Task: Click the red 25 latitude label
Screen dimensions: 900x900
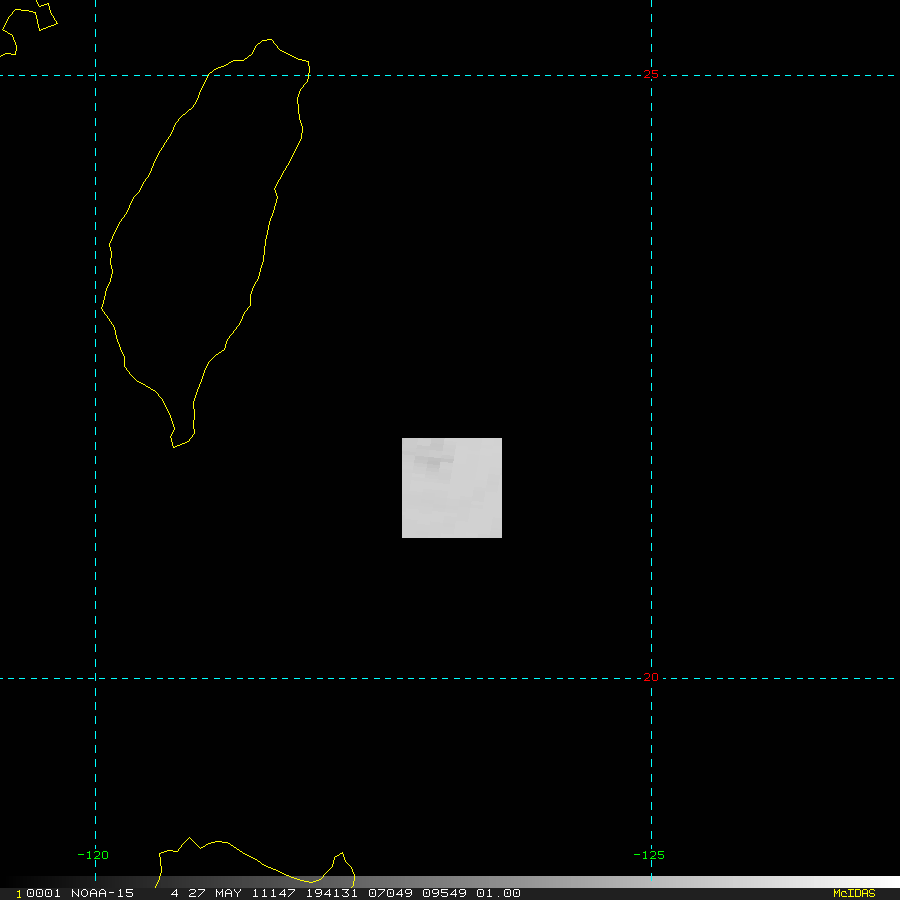Action: pos(651,74)
